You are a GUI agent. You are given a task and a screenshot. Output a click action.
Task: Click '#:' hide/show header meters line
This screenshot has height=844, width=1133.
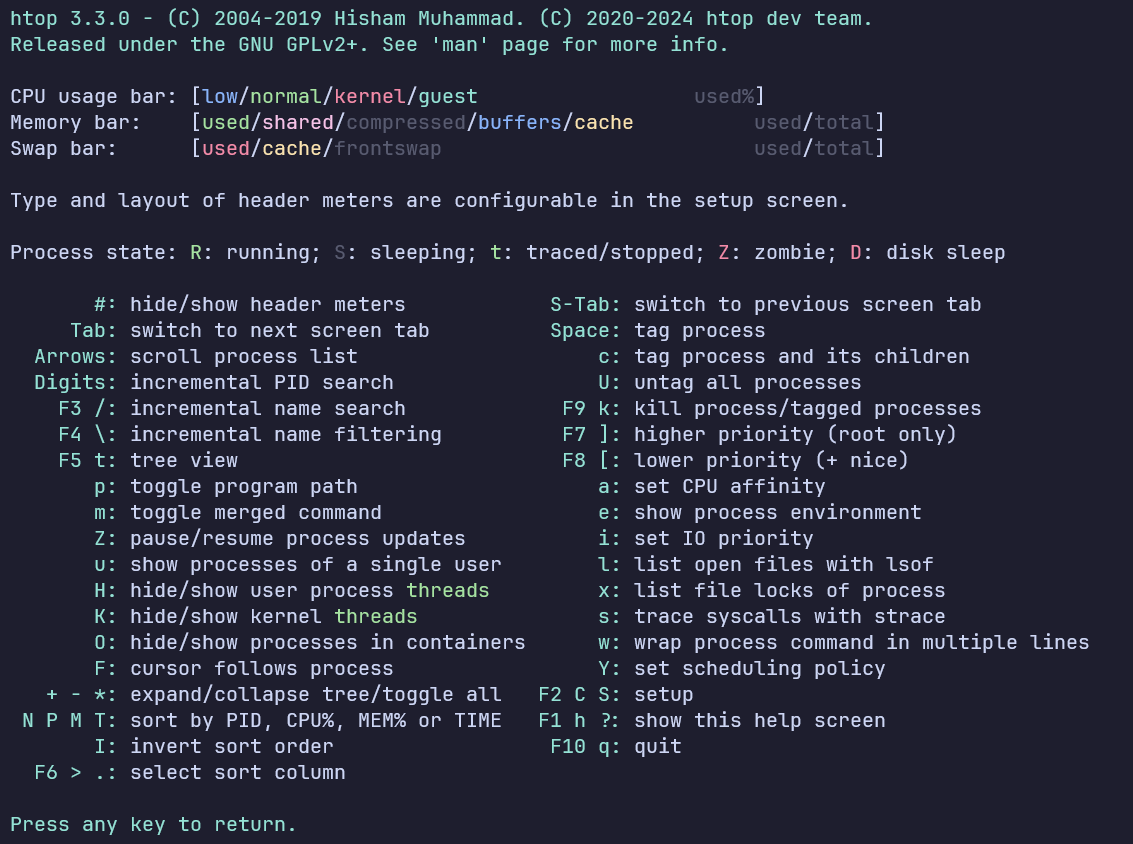(249, 304)
